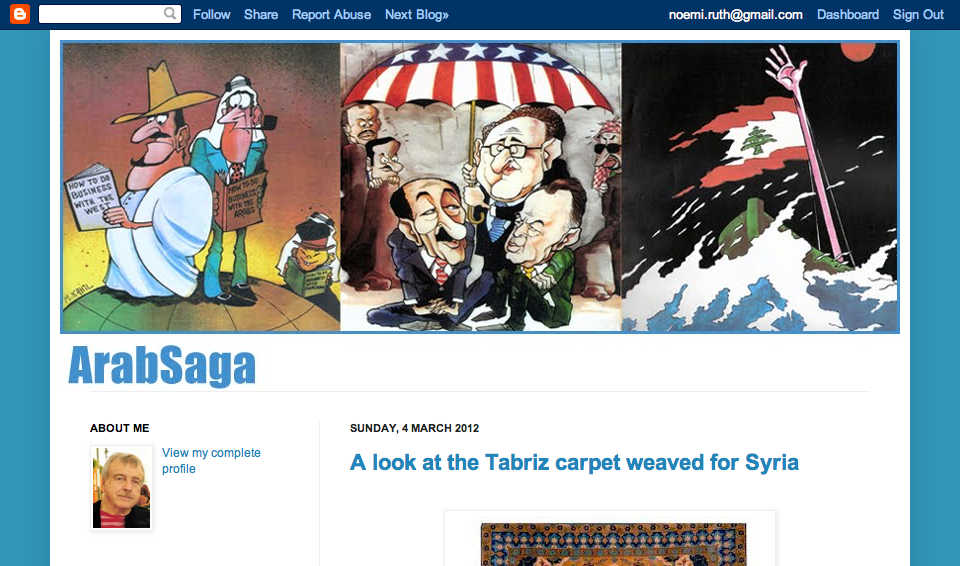Click View my complete profile link
The width and height of the screenshot is (960, 566).
[211, 461]
